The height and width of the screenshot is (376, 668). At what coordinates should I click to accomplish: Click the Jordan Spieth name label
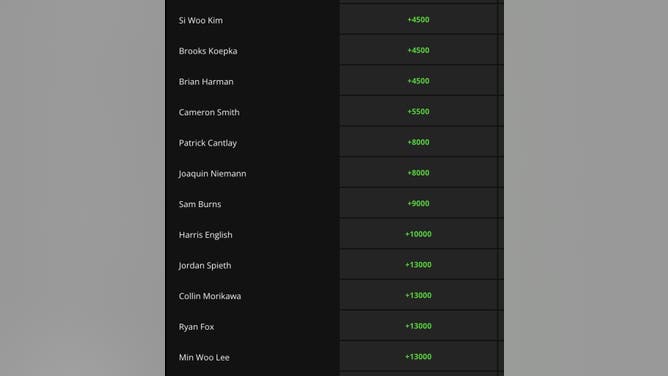coord(205,266)
